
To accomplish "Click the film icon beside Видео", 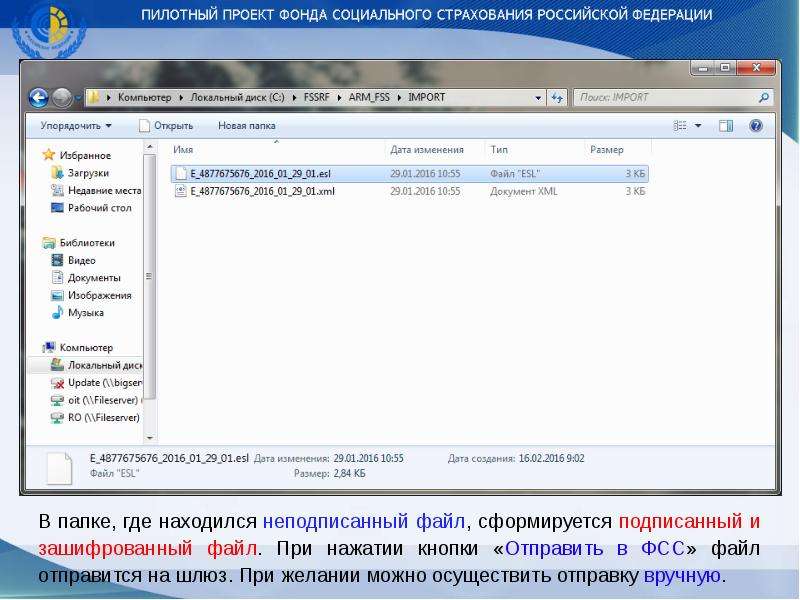I will click(57, 260).
